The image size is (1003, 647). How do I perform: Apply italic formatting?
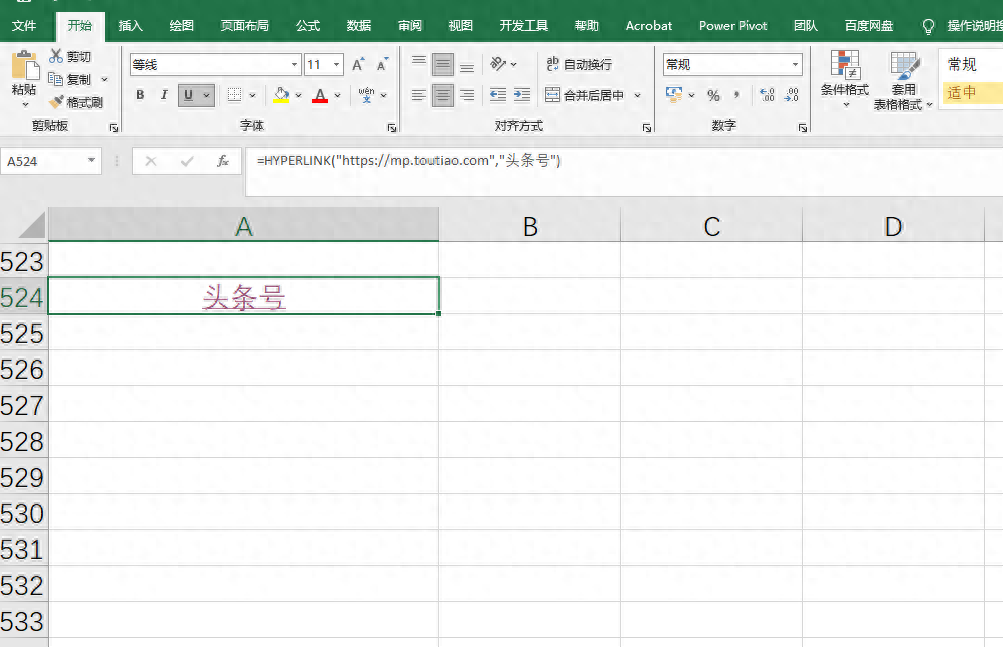[x=164, y=95]
